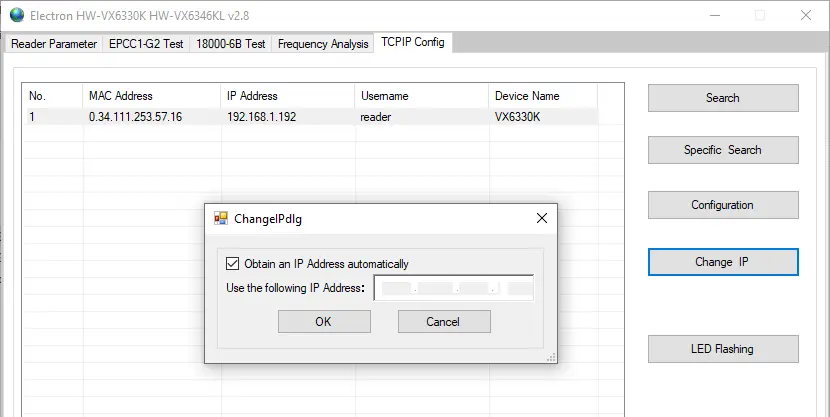
Task: Click the Search button
Action: coord(722,98)
